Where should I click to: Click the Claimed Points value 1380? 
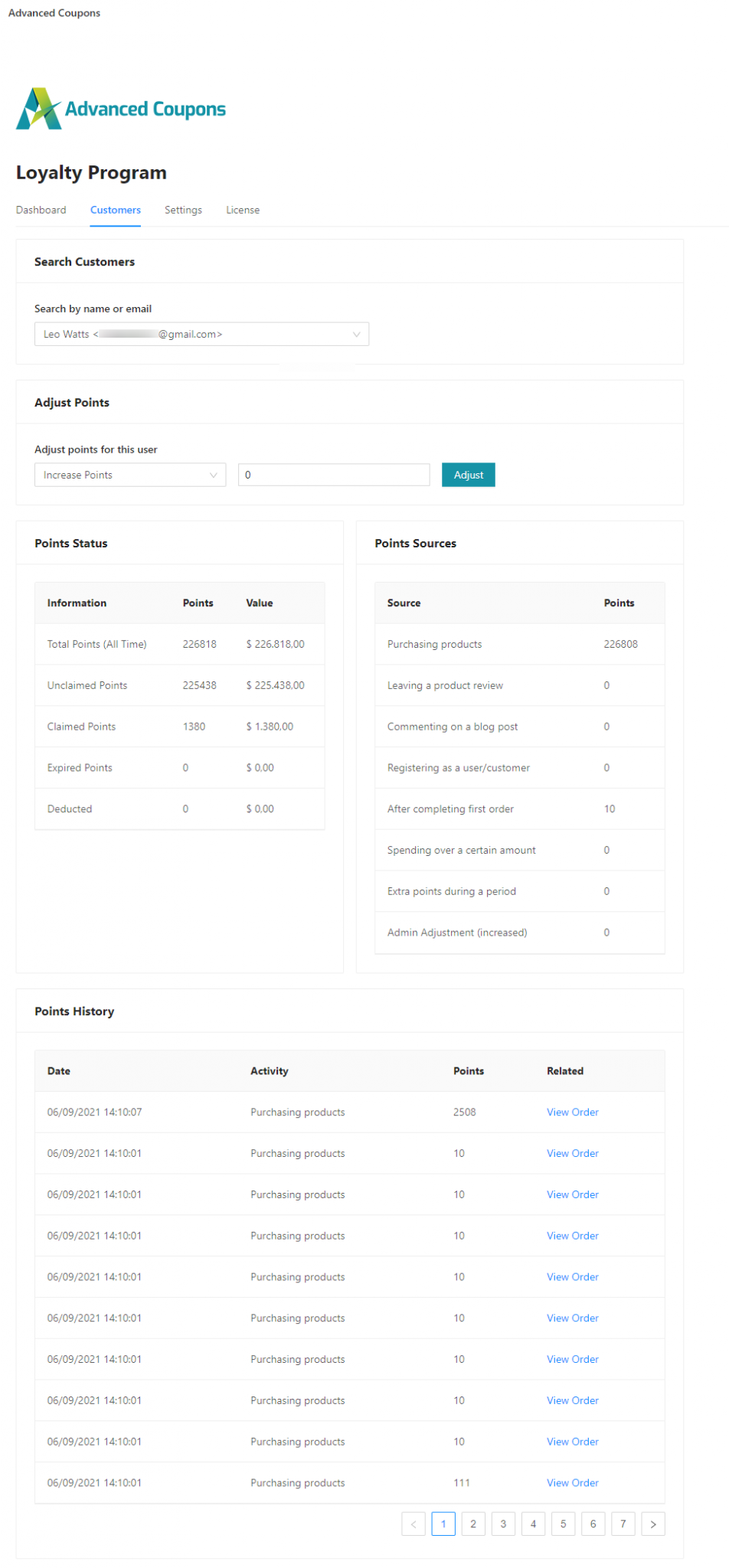[194, 727]
